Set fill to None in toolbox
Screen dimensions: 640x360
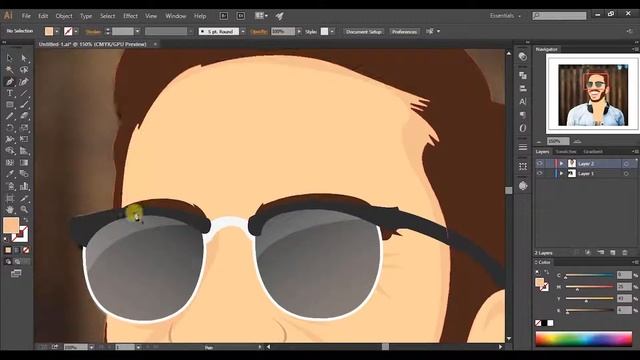26,250
